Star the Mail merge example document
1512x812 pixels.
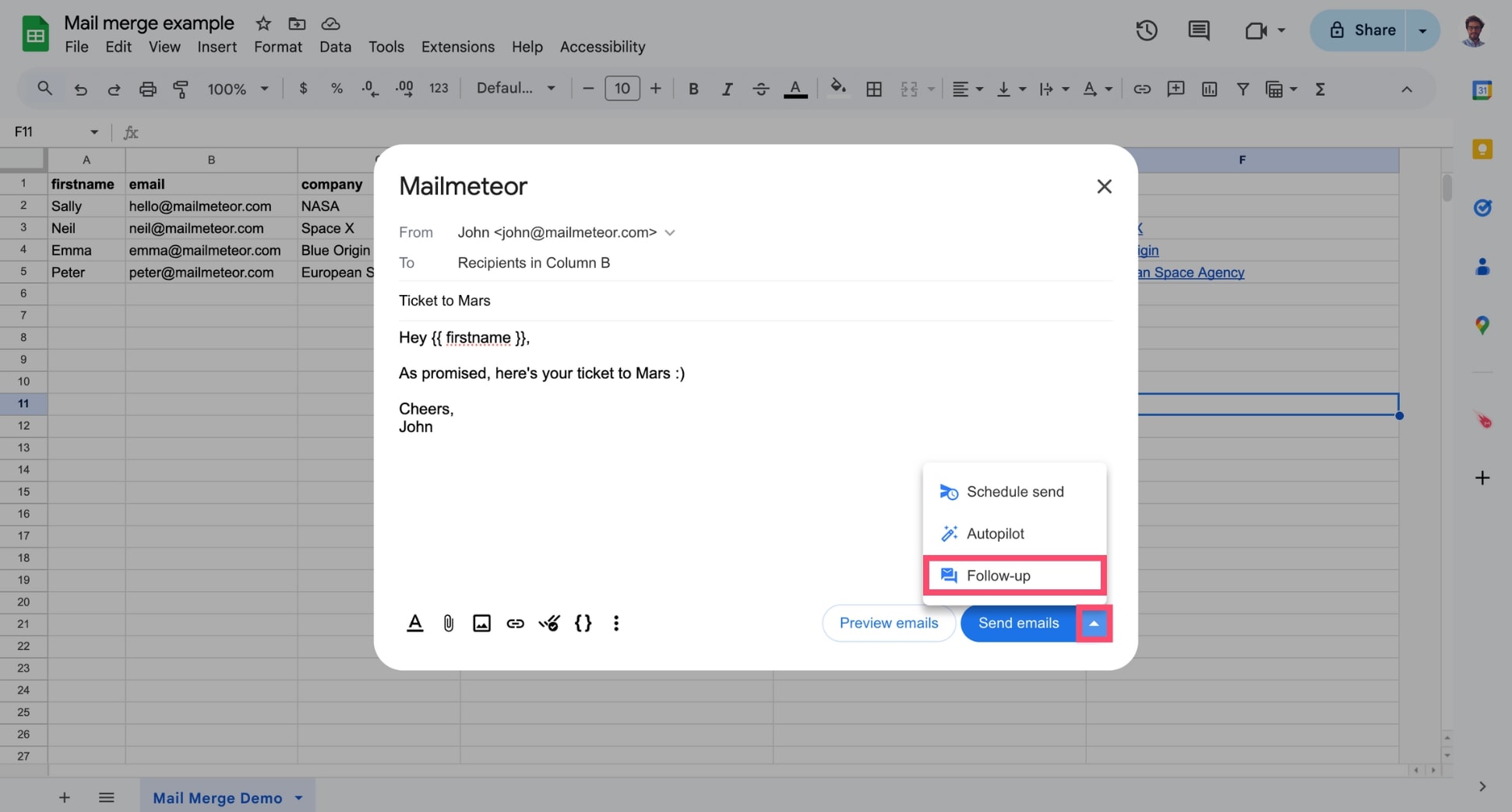pyautogui.click(x=263, y=23)
